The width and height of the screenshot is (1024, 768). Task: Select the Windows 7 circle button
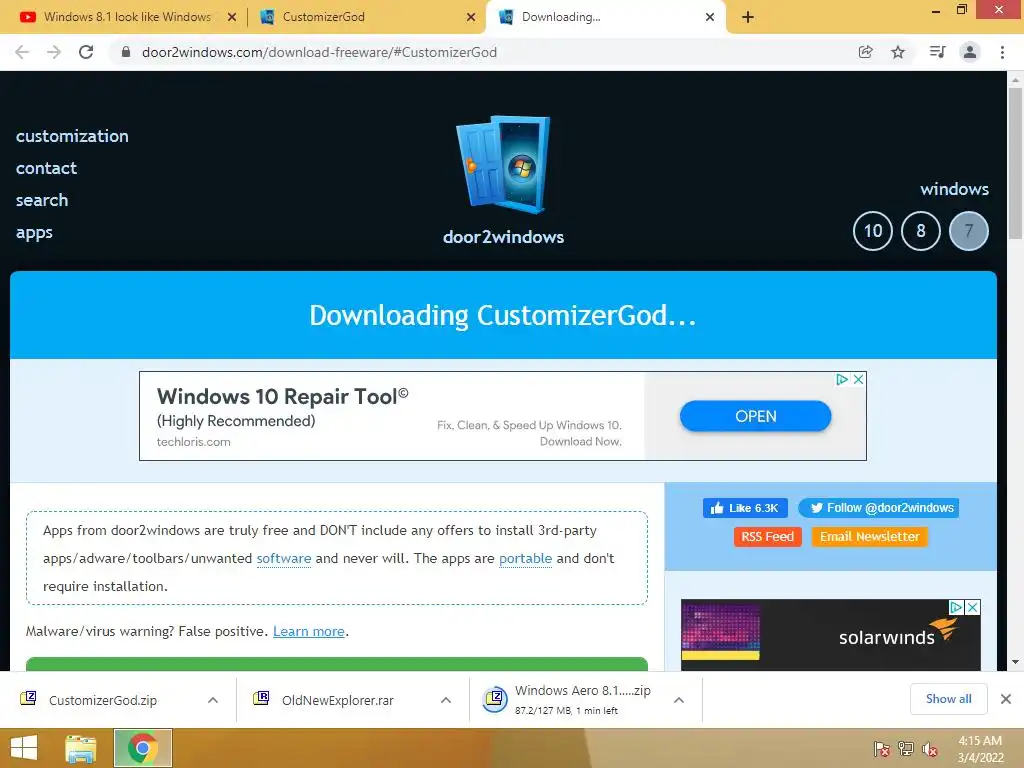point(968,231)
